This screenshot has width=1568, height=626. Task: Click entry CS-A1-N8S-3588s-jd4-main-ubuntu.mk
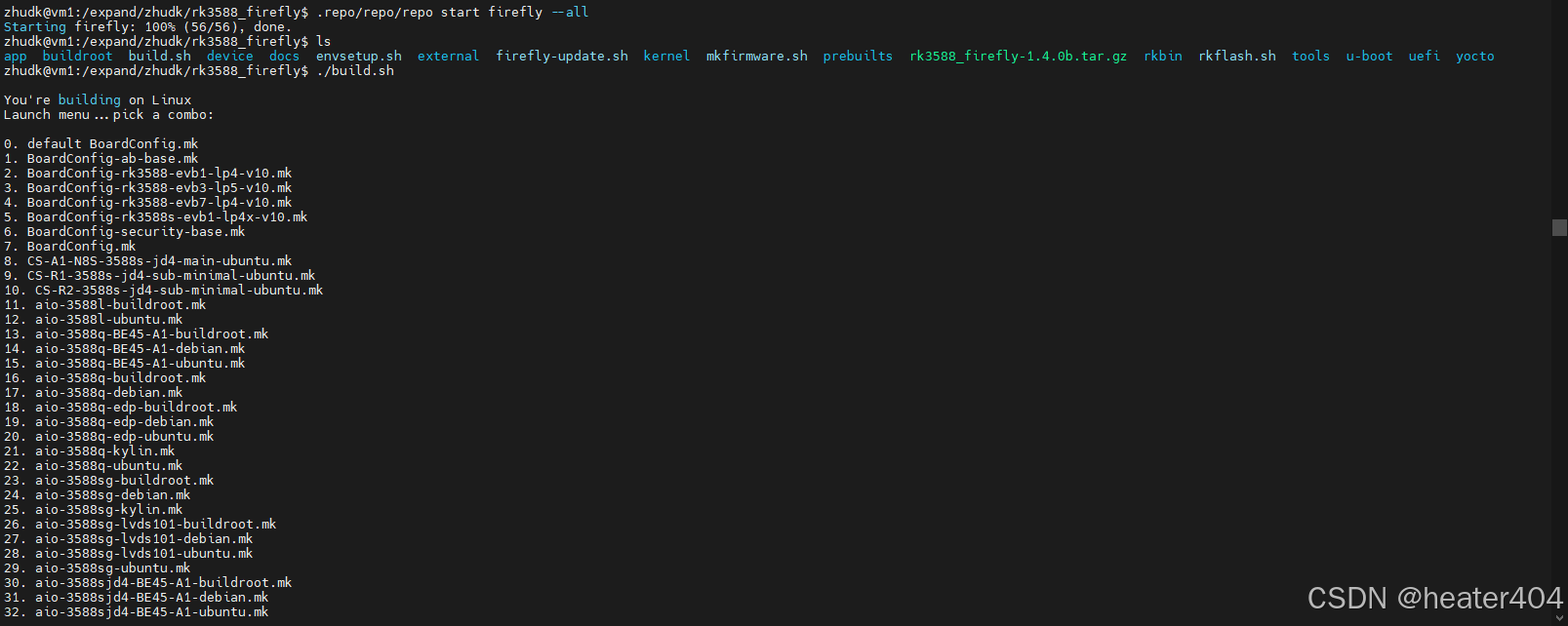tap(148, 261)
